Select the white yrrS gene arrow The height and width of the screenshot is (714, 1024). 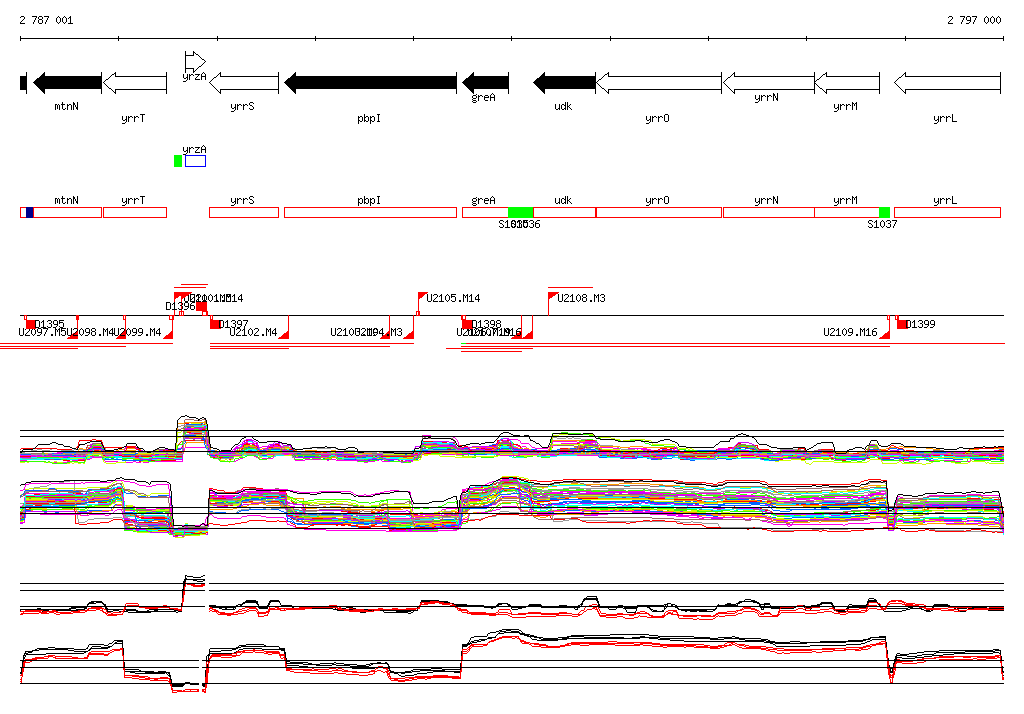coord(244,83)
